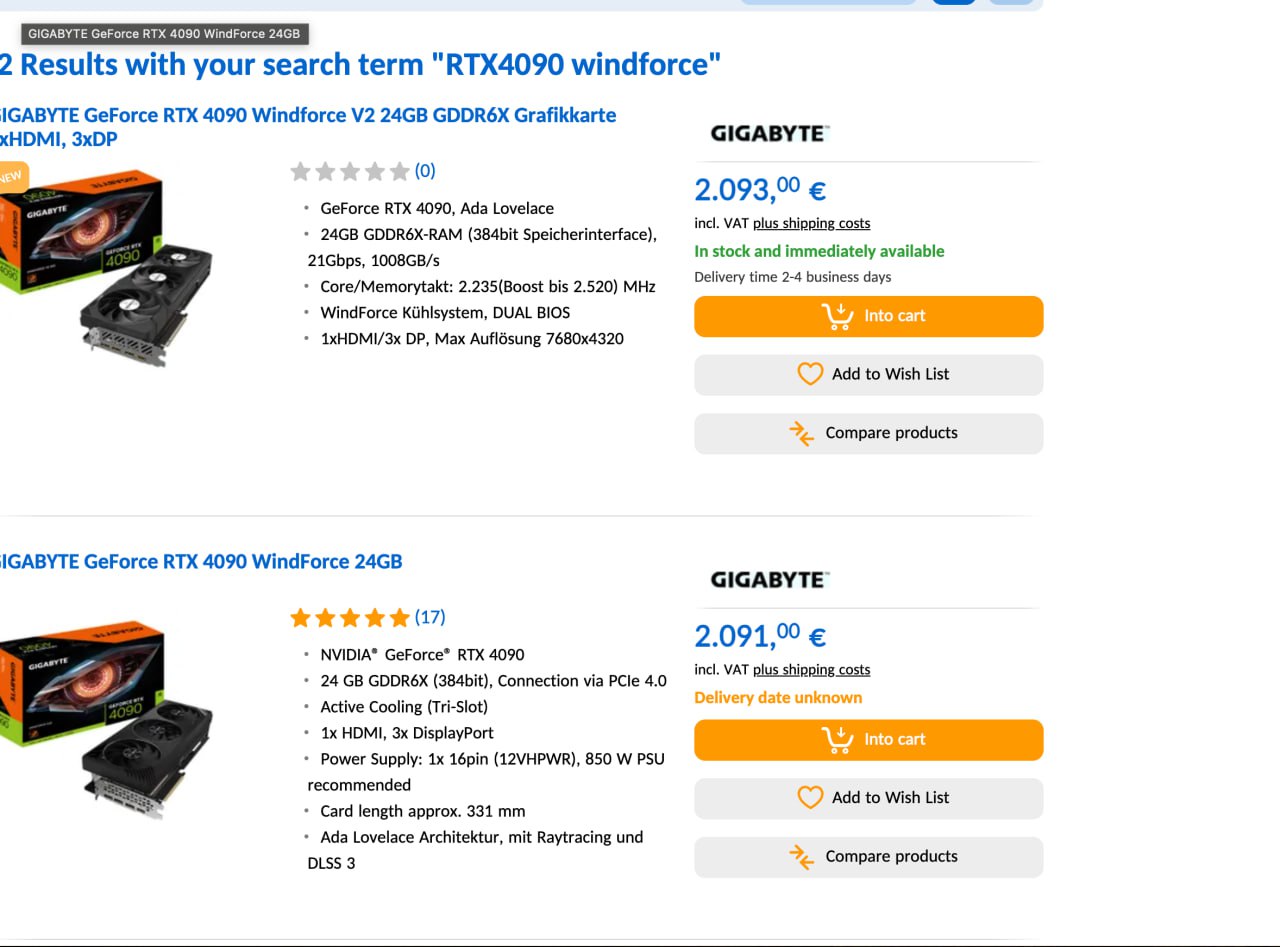Open shipping costs link under 2.093,00 €
This screenshot has width=1280, height=947.
click(811, 223)
